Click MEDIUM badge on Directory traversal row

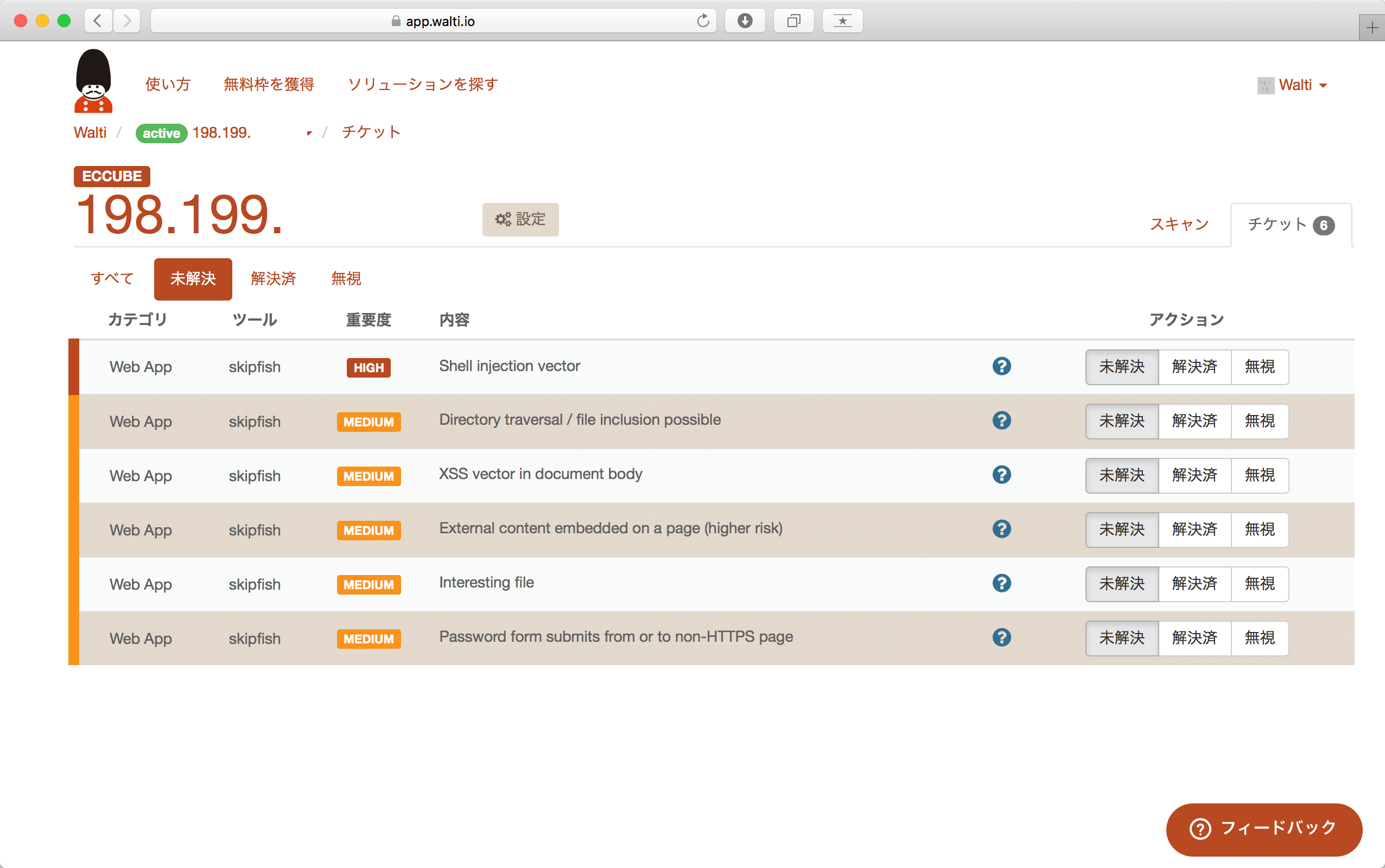369,422
